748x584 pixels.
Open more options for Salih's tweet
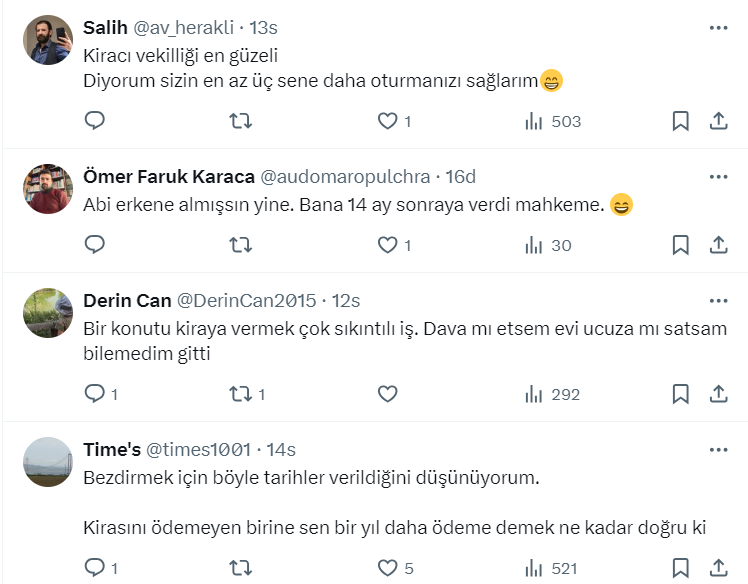tap(718, 28)
